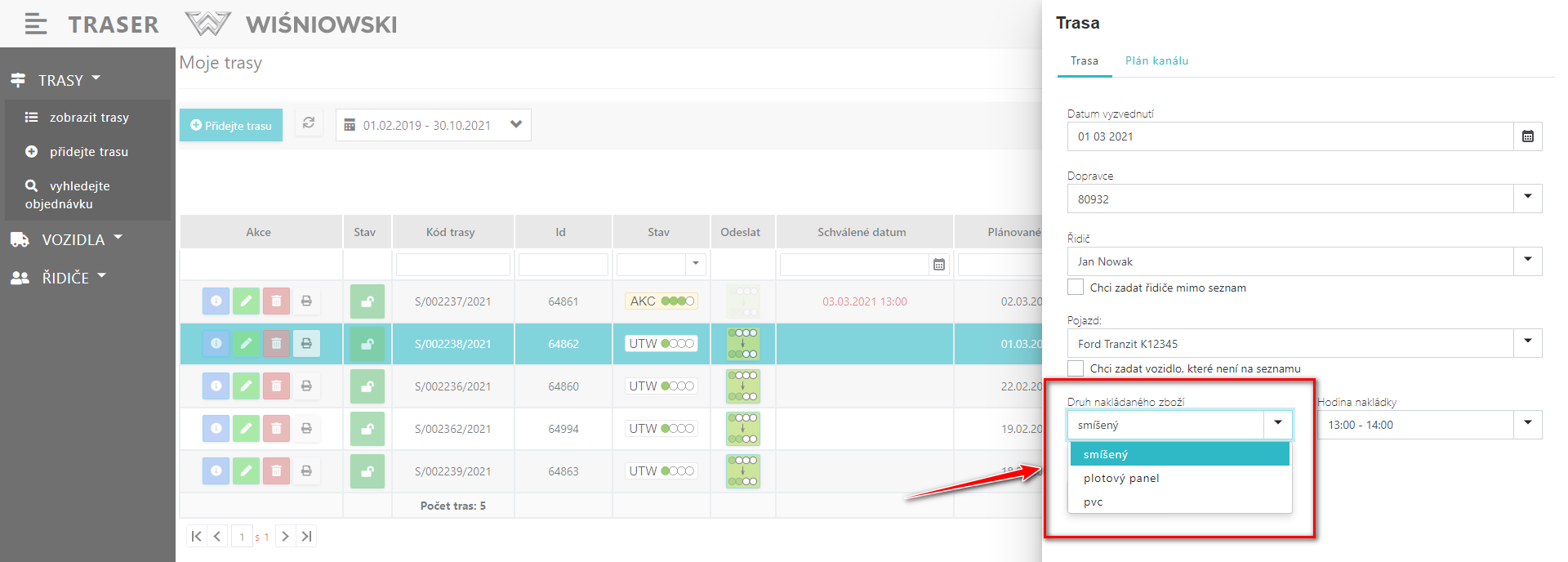The width and height of the screenshot is (1568, 562).
Task: Expand the Dopravce dropdown
Action: 1527,198
